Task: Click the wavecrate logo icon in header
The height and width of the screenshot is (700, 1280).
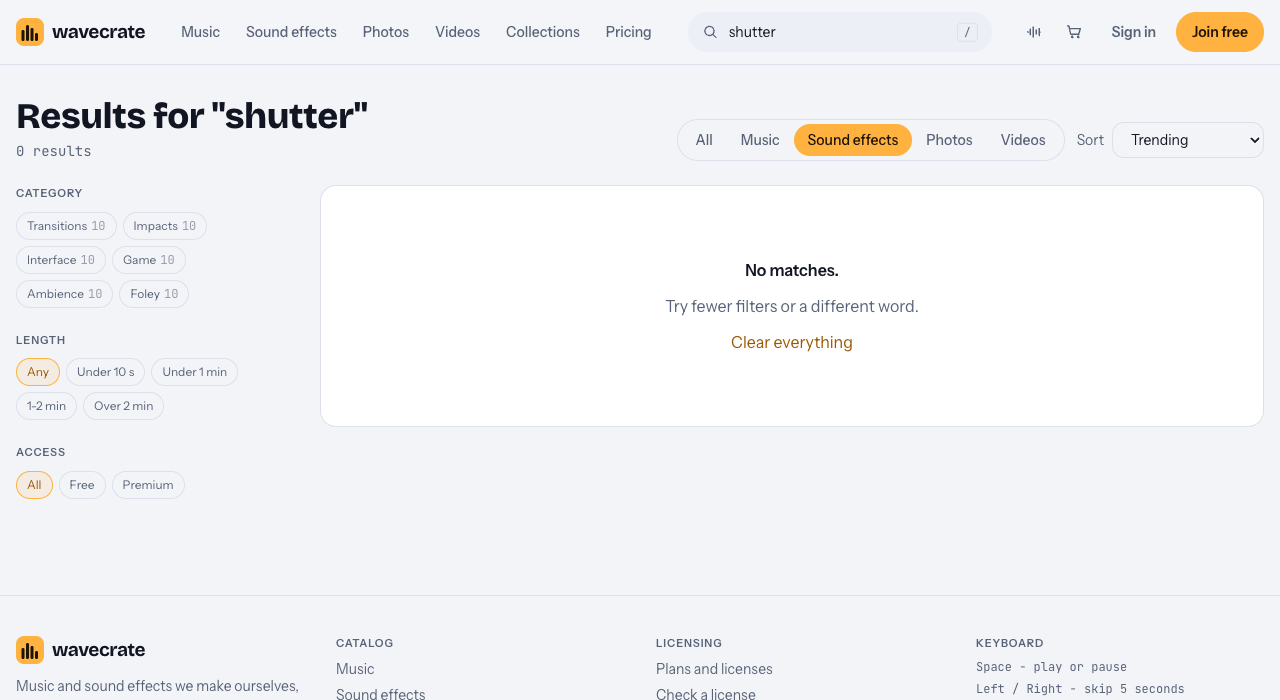Action: pyautogui.click(x=30, y=32)
